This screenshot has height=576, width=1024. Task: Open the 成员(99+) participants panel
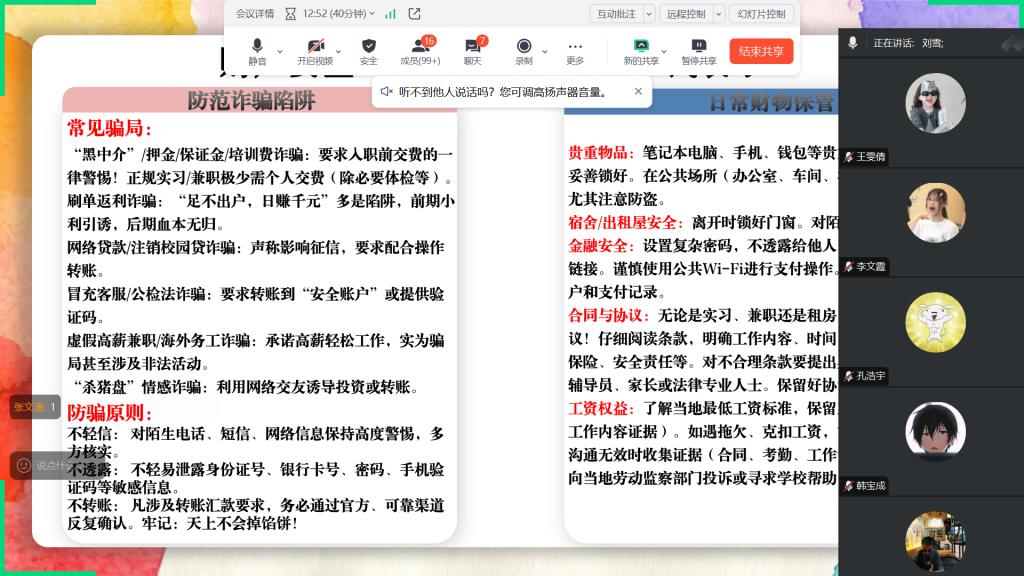click(x=420, y=51)
